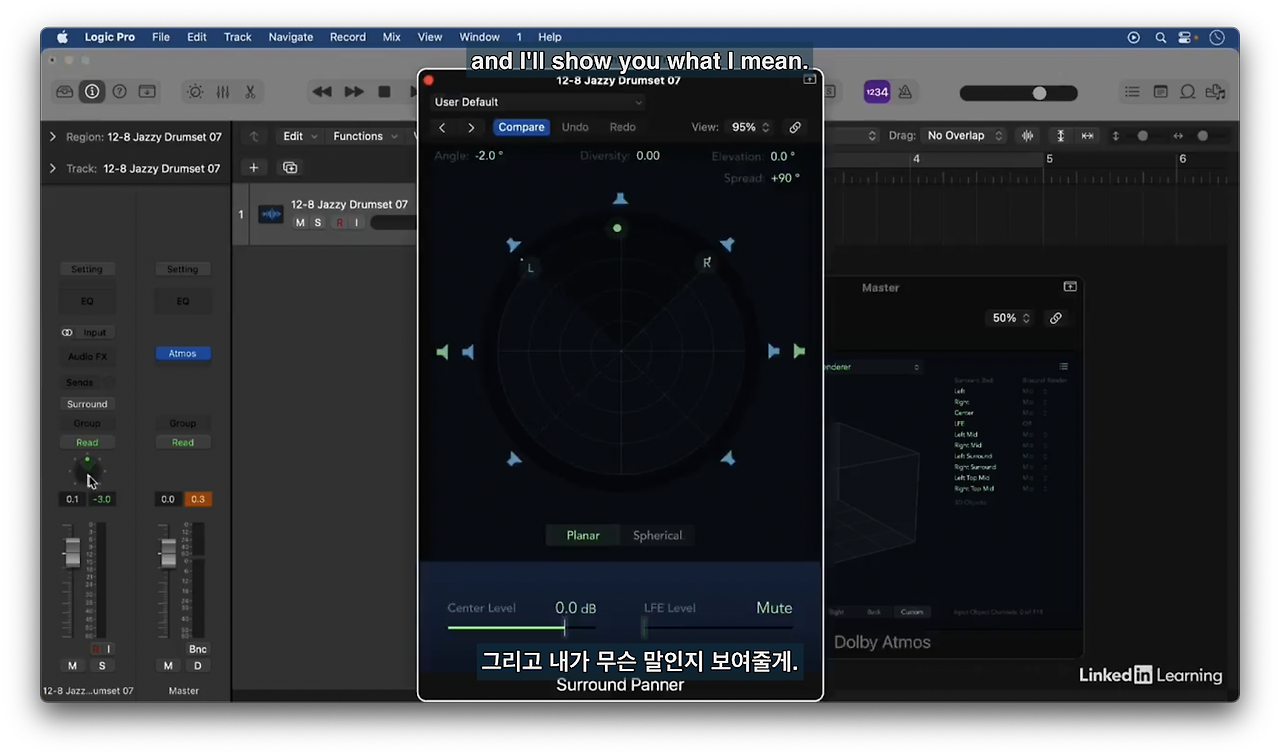The width and height of the screenshot is (1280, 756).
Task: Open the media Browsers button
Action: 1216,92
